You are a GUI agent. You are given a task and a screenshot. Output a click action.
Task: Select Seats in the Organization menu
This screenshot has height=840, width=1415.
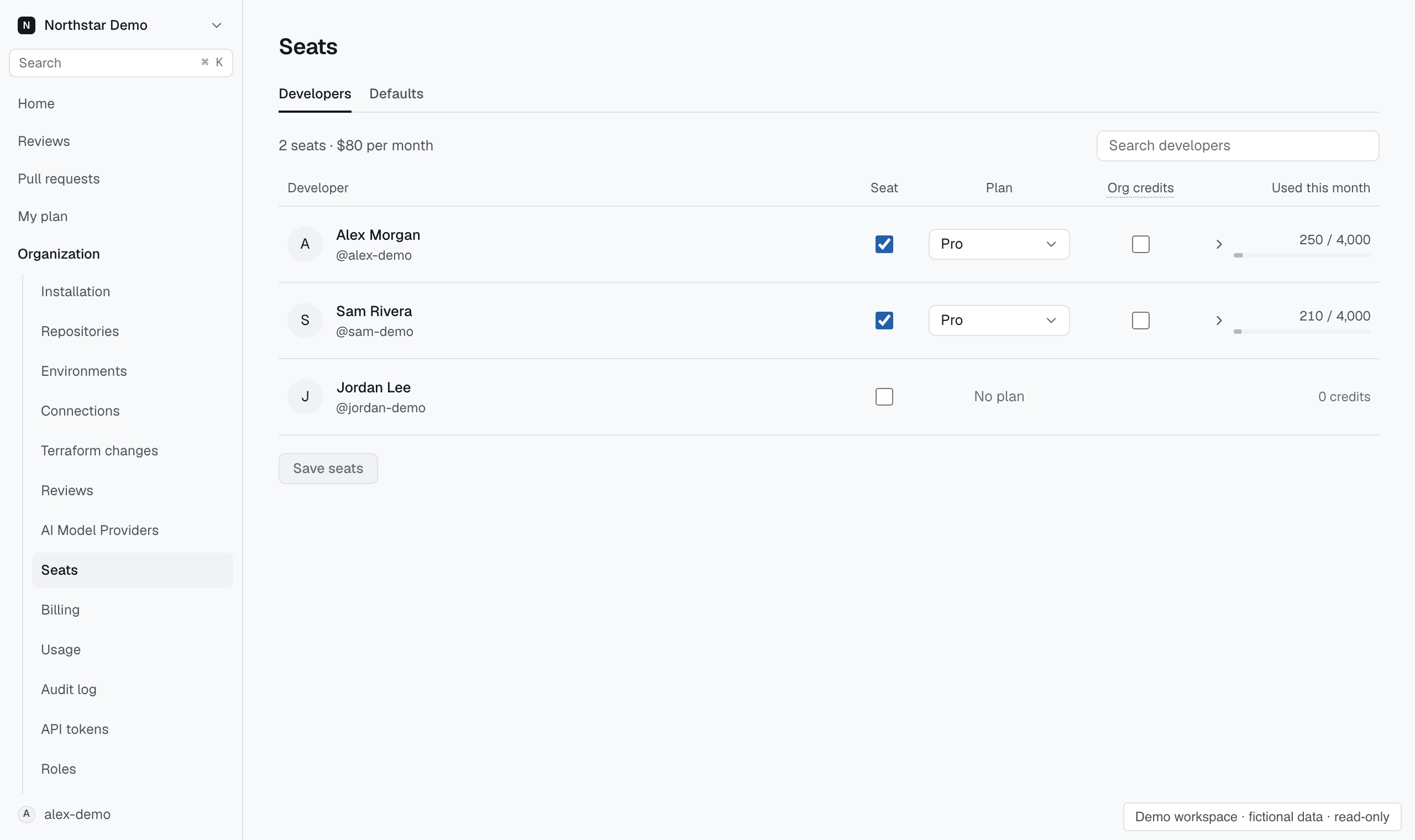pyautogui.click(x=133, y=570)
